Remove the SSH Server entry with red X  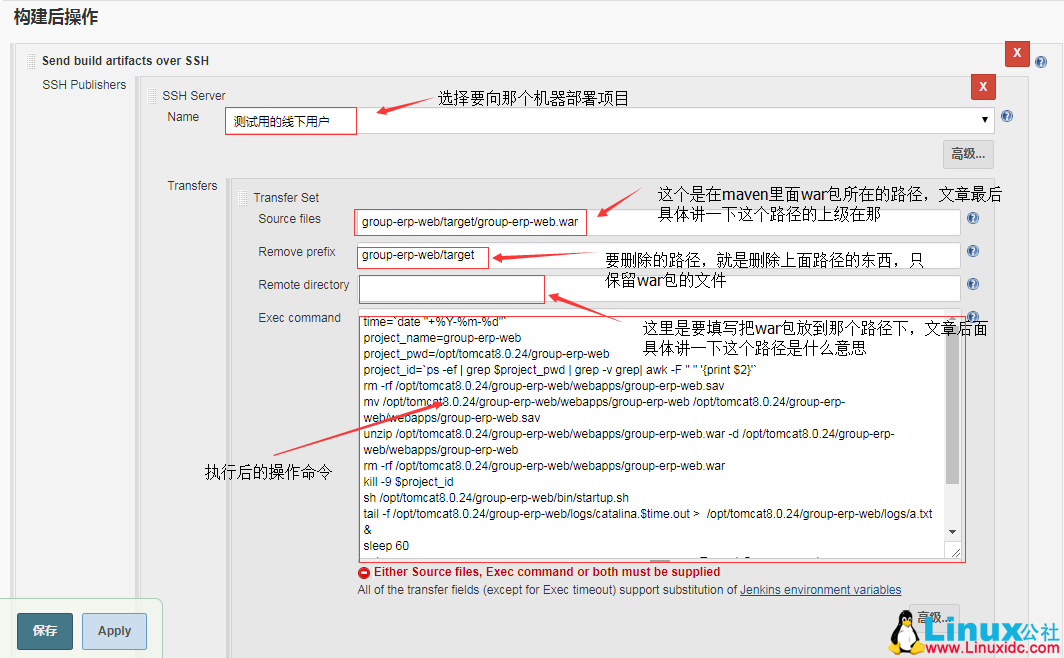pyautogui.click(x=982, y=87)
